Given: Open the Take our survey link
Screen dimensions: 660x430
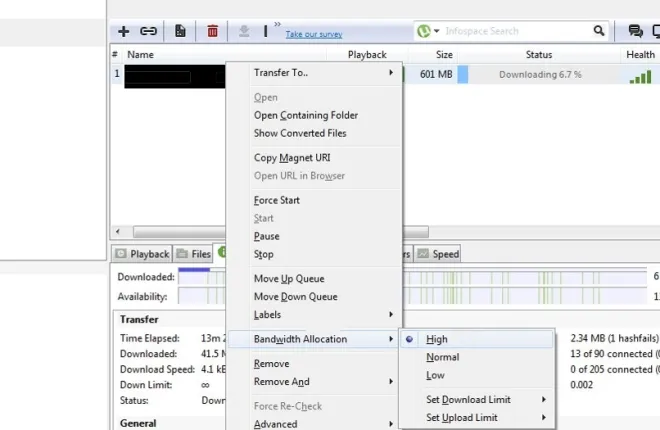Looking at the screenshot, I should 314,34.
